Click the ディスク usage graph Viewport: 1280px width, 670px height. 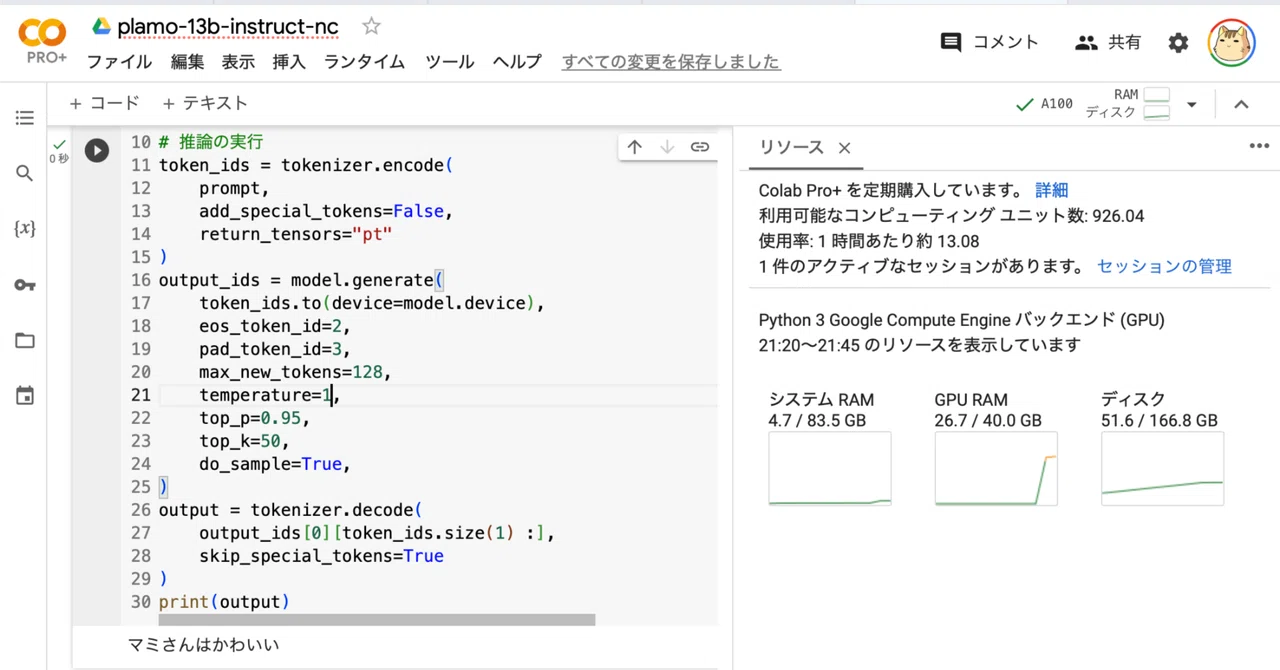(1162, 468)
